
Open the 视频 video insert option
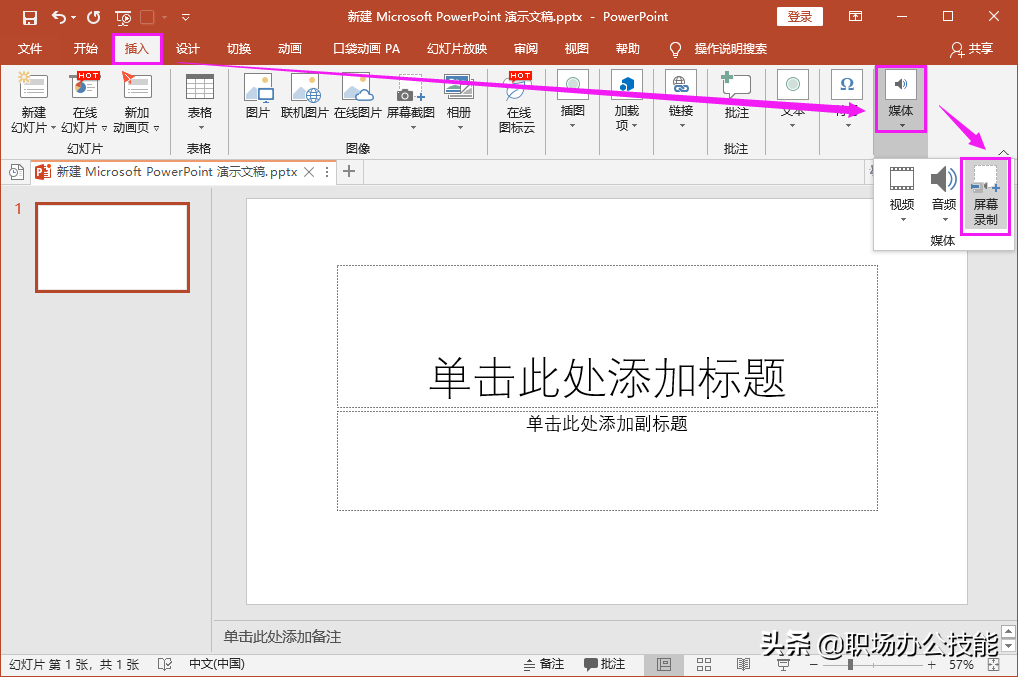902,195
